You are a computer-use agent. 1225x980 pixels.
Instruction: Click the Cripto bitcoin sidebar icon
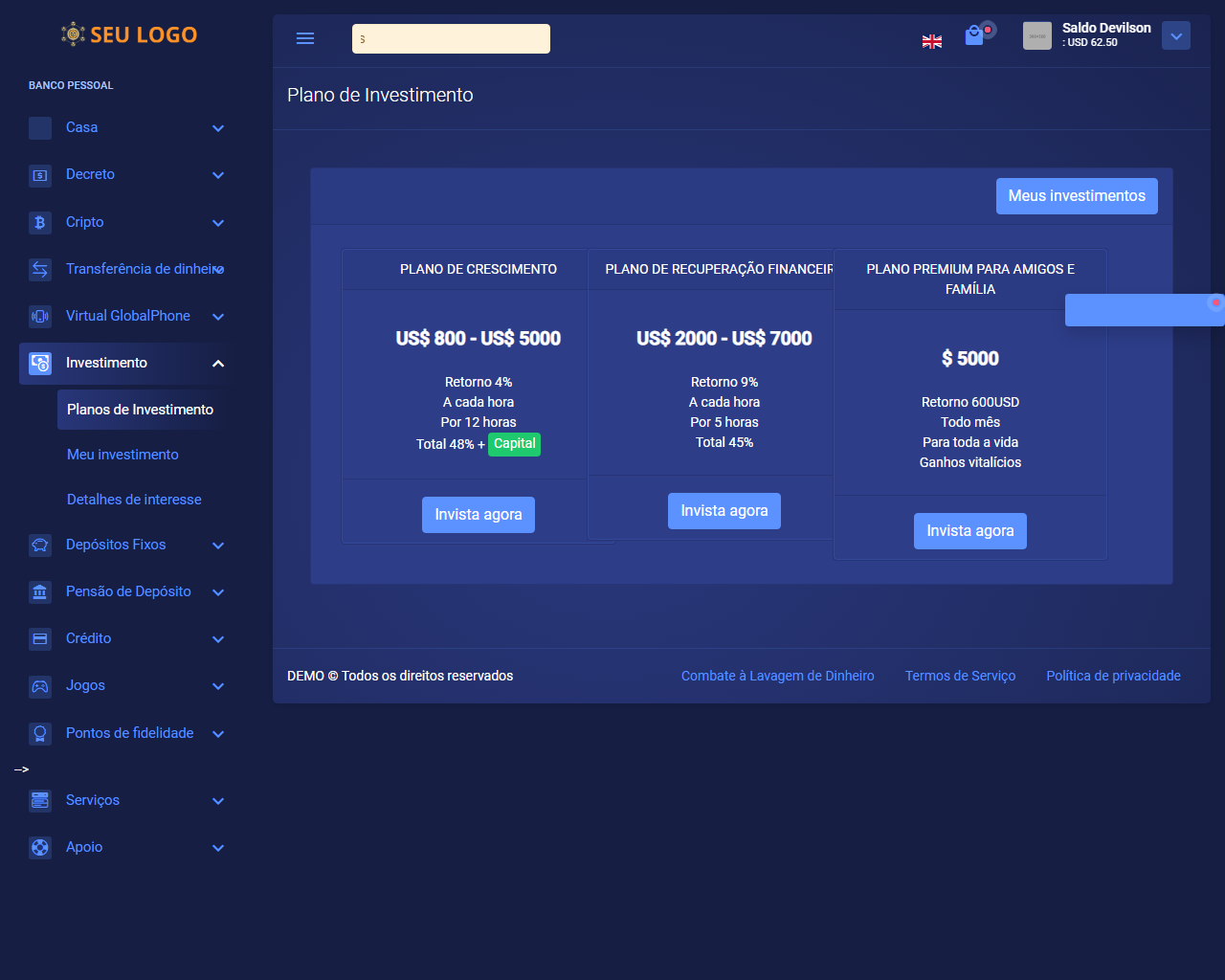tap(40, 222)
